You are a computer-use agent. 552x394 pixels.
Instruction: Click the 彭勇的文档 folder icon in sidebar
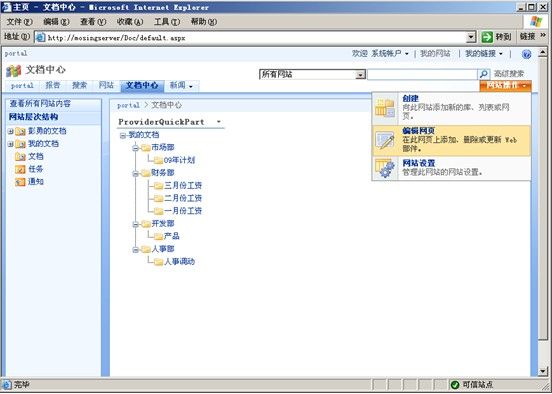(x=20, y=132)
